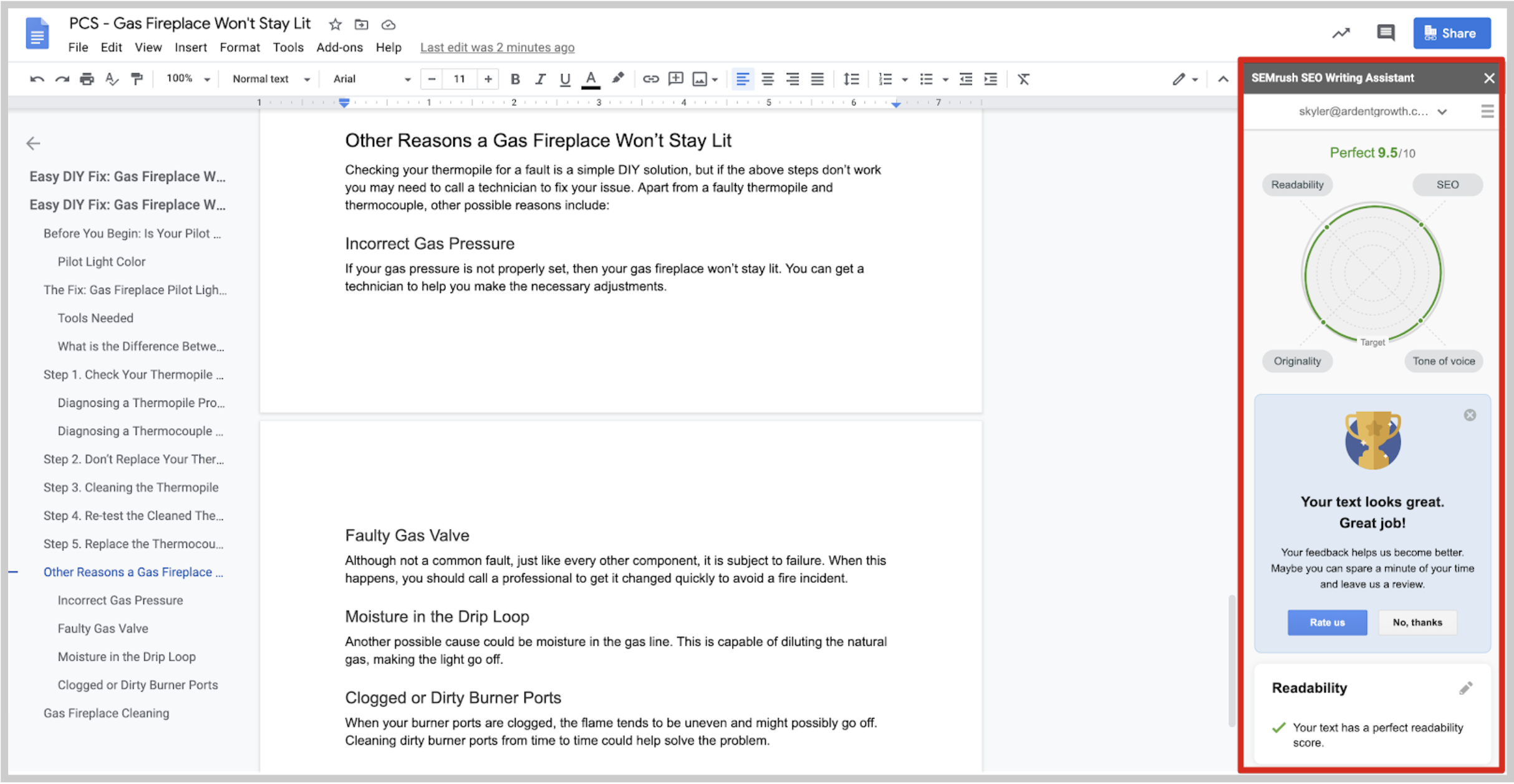Click the move to folder icon
Screen dimensions: 1514x784
point(361,24)
